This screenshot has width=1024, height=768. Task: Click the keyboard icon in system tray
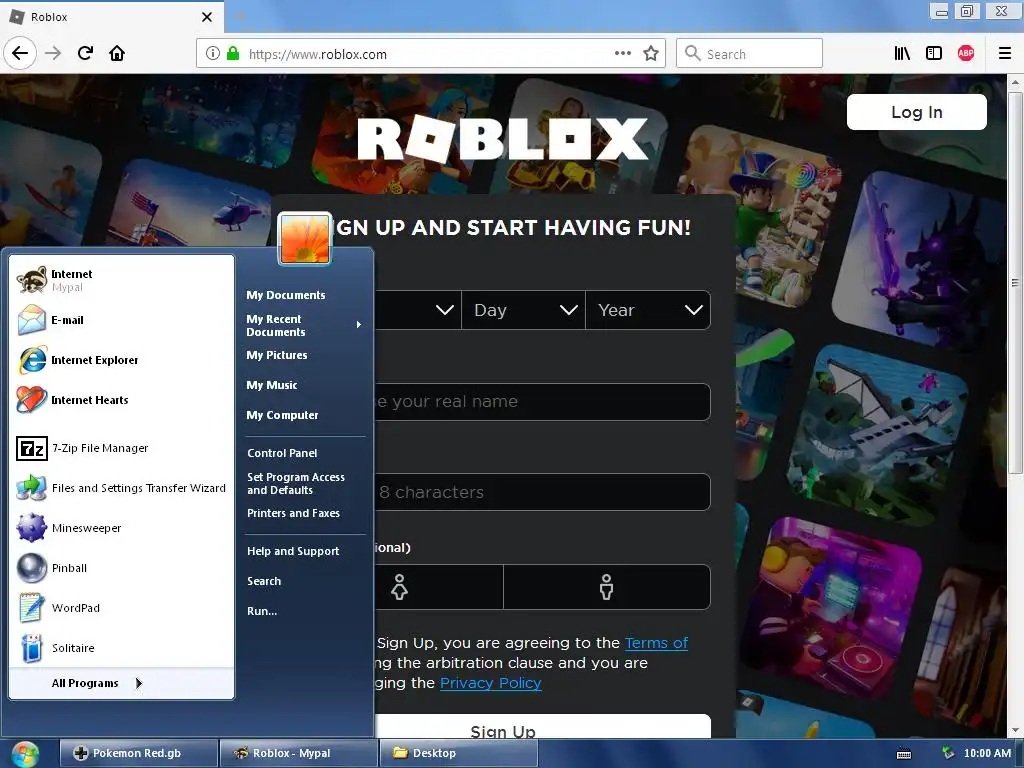coord(904,754)
